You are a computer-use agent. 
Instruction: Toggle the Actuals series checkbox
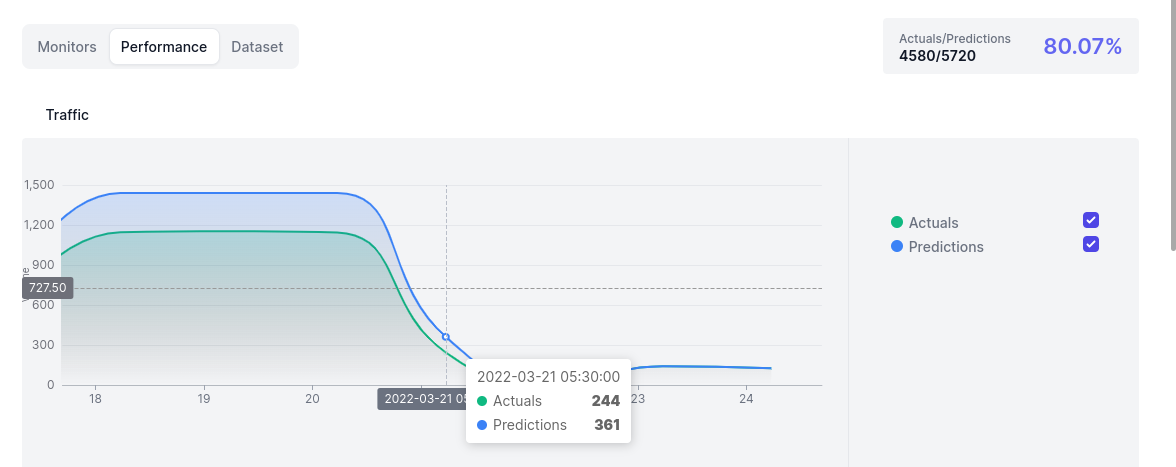click(x=1091, y=221)
